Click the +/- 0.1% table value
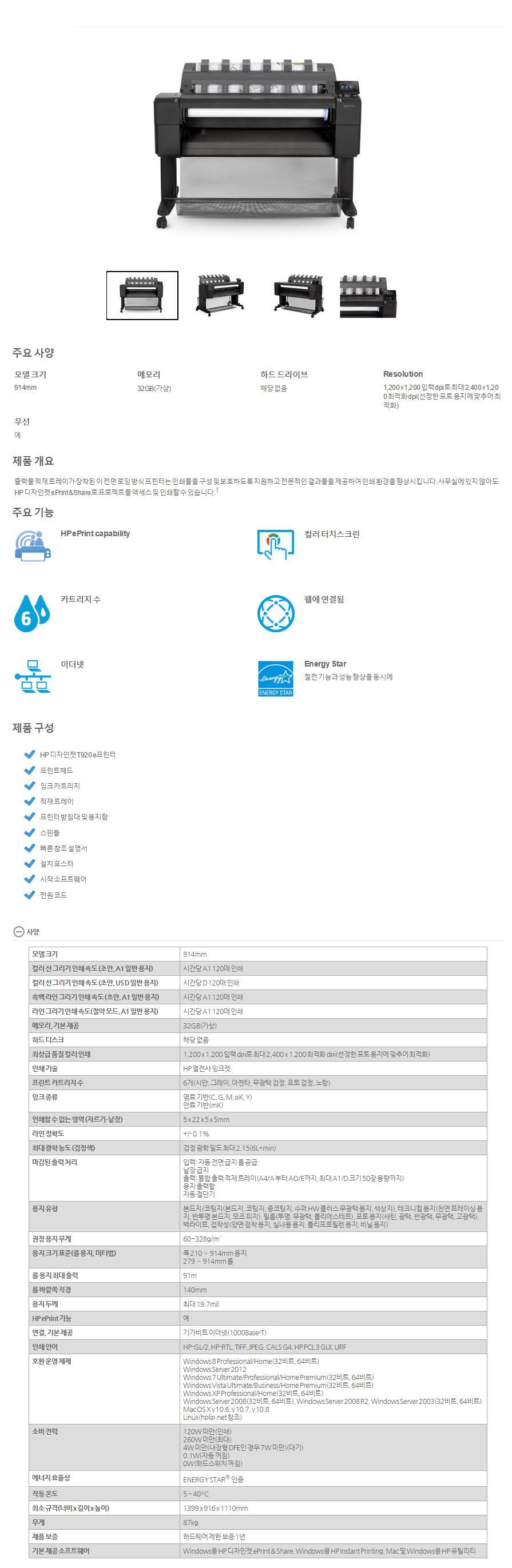The height and width of the screenshot is (1568, 512). [196, 1134]
